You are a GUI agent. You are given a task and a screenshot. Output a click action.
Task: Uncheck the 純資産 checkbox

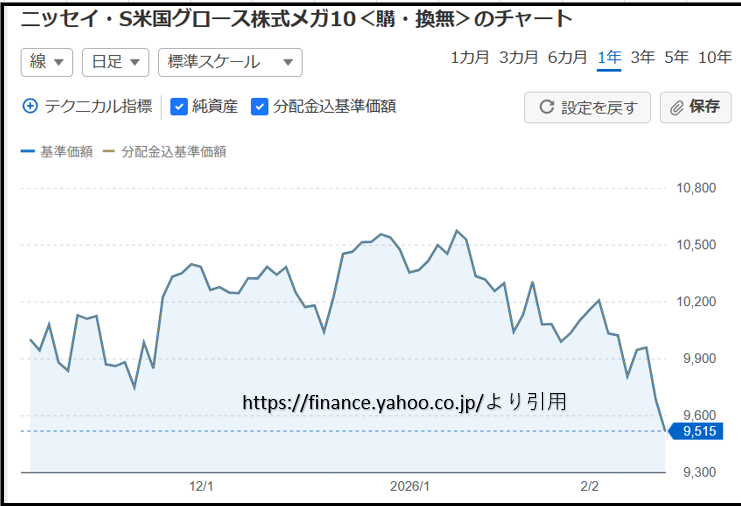pos(180,106)
